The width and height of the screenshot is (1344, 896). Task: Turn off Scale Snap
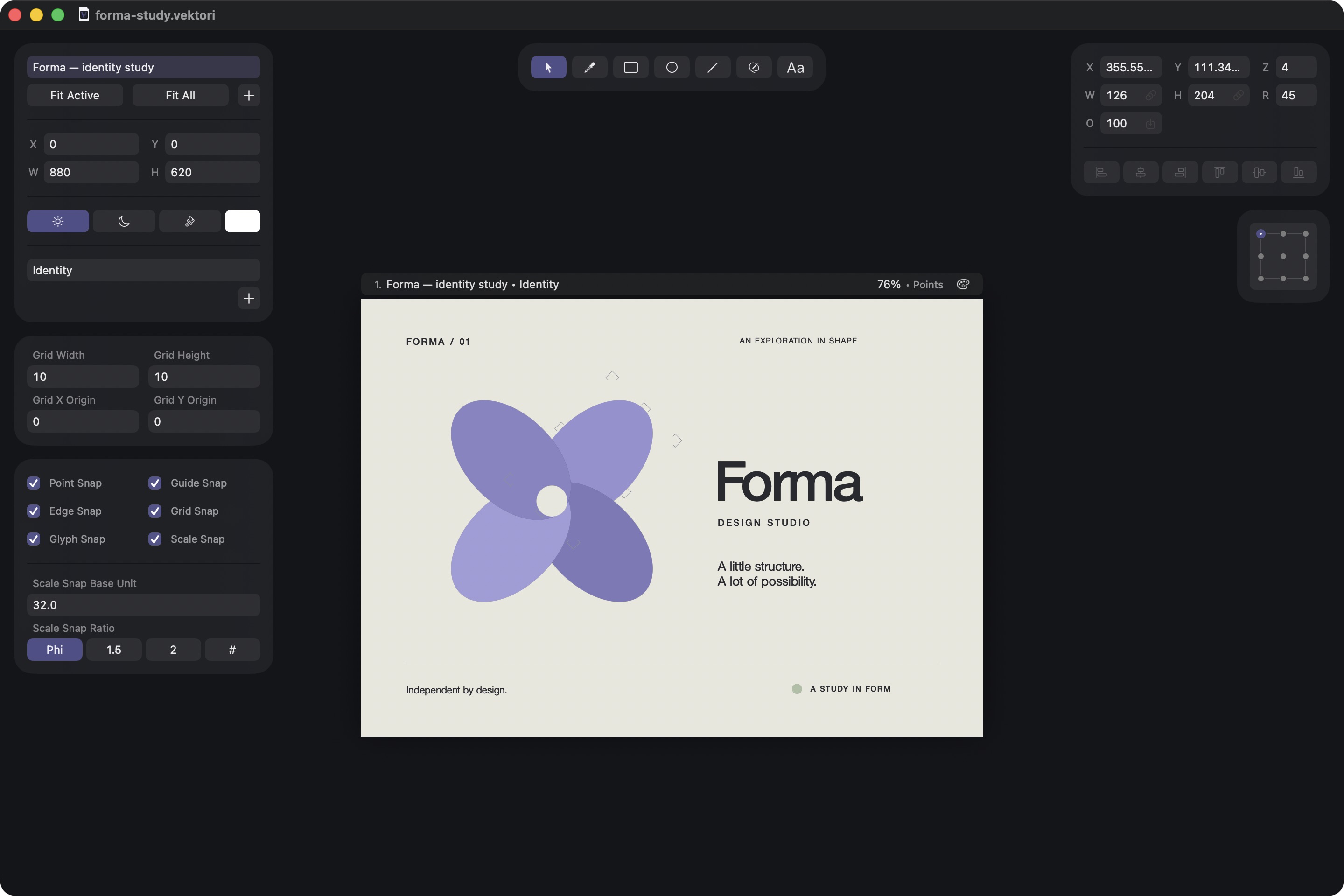tap(155, 539)
